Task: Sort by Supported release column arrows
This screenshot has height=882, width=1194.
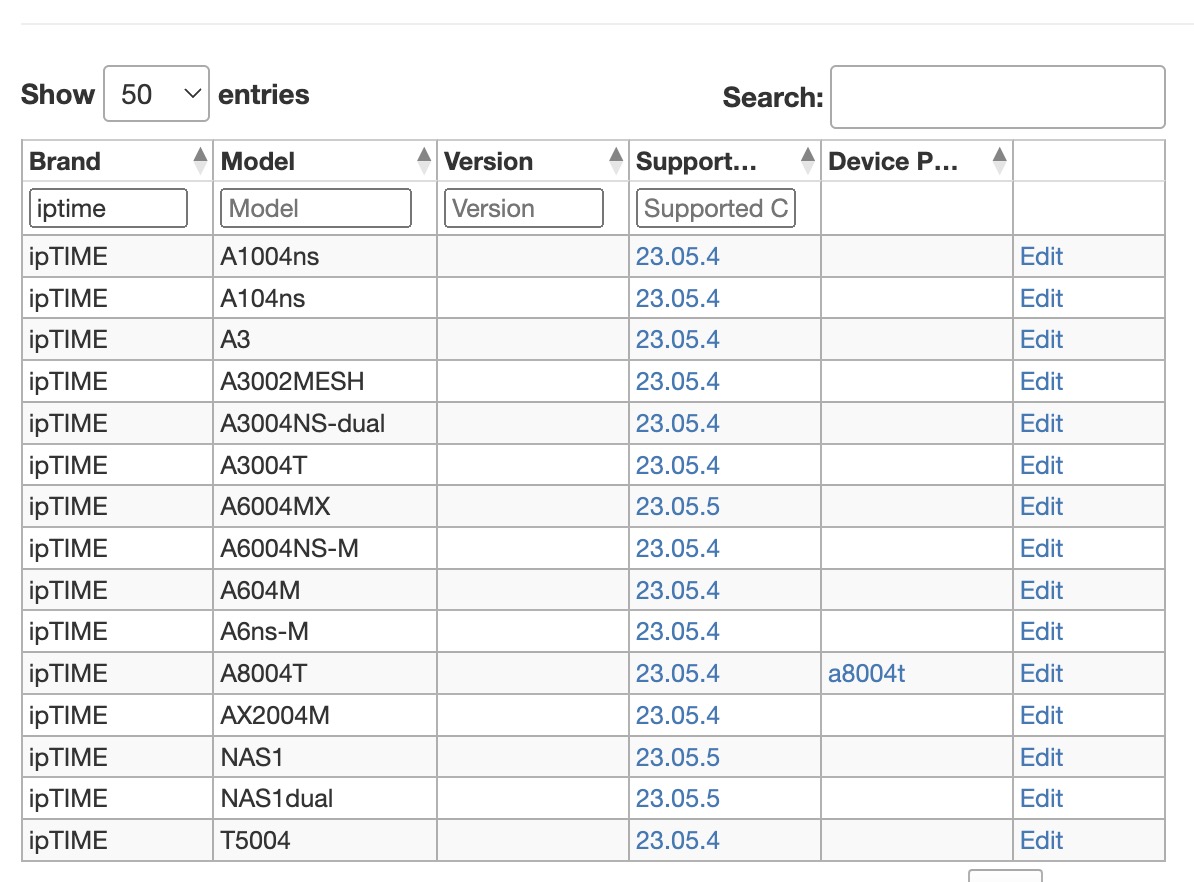Action: point(808,161)
